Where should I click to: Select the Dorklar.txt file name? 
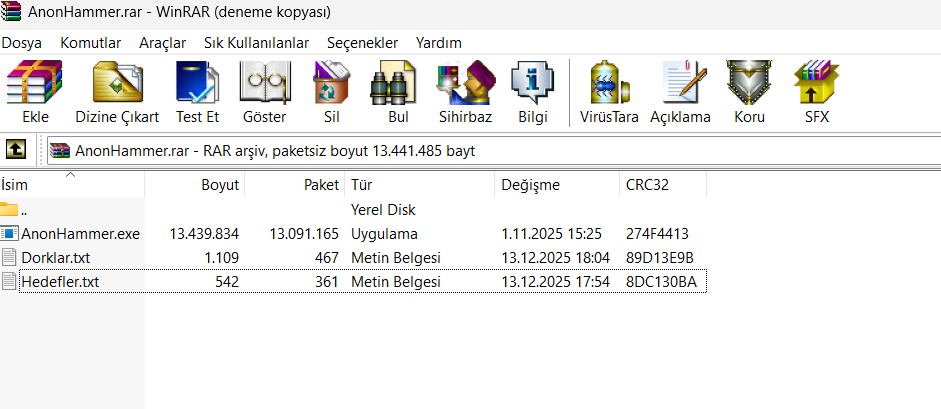(x=56, y=257)
